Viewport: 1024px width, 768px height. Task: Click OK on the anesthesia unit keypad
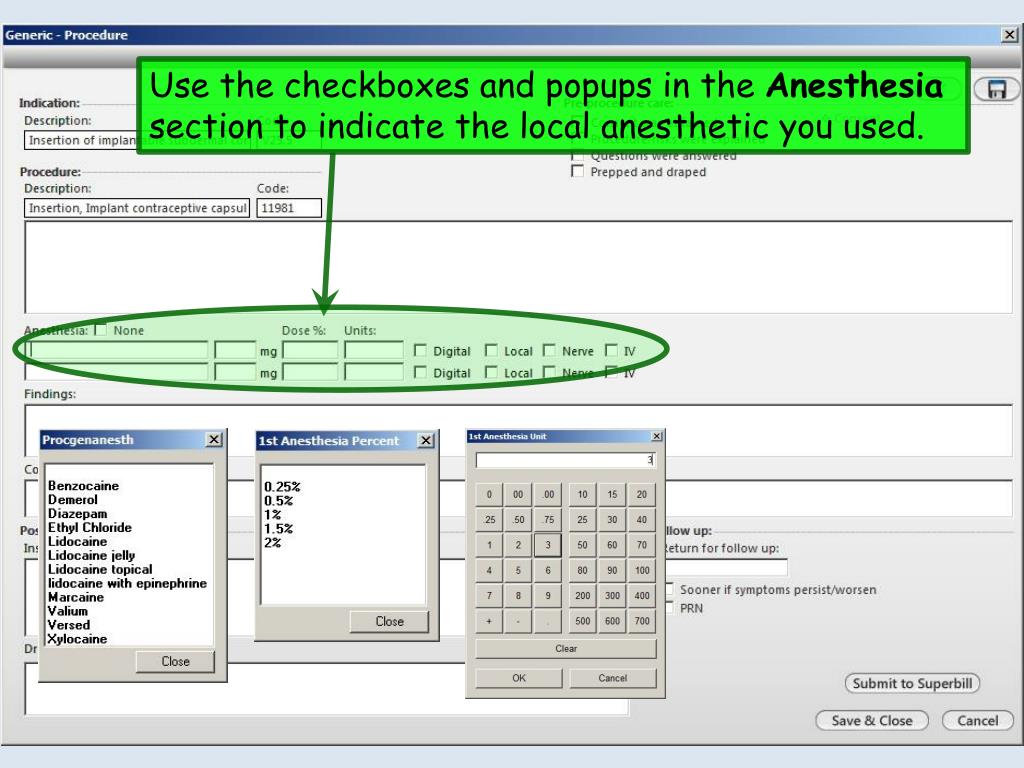pos(519,678)
